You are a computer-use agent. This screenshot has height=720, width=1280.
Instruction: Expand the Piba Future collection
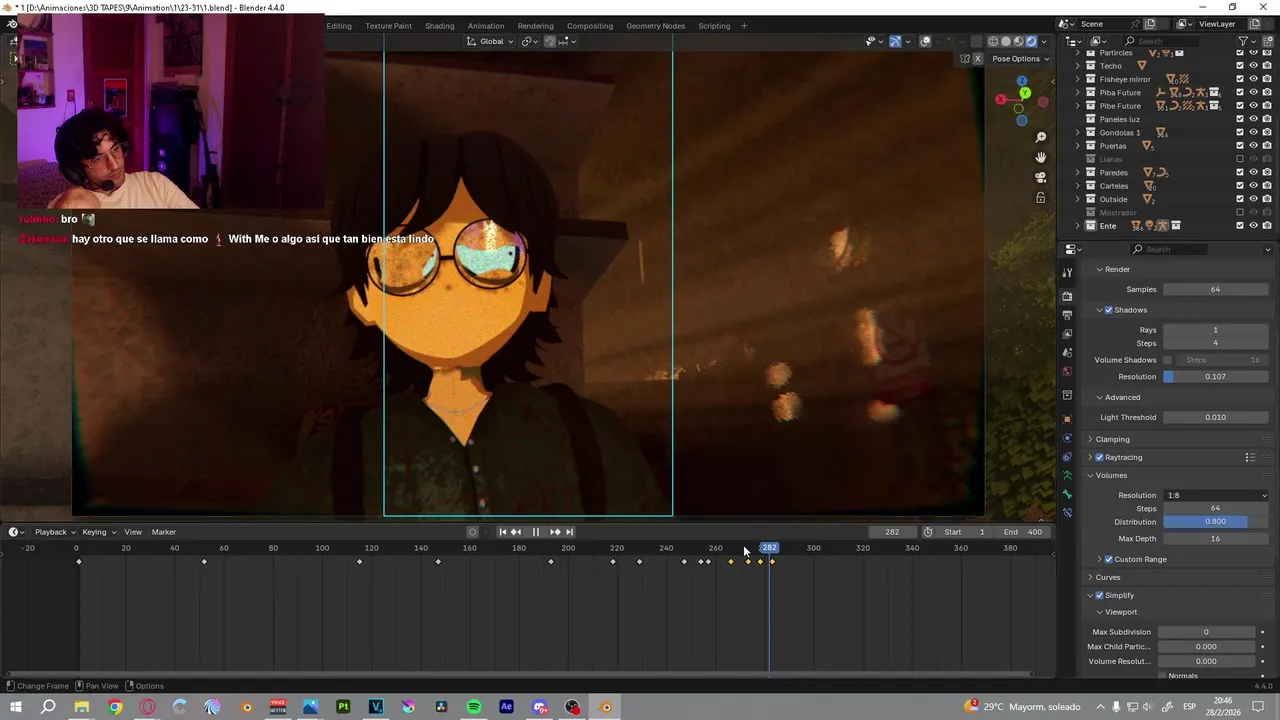(1078, 92)
